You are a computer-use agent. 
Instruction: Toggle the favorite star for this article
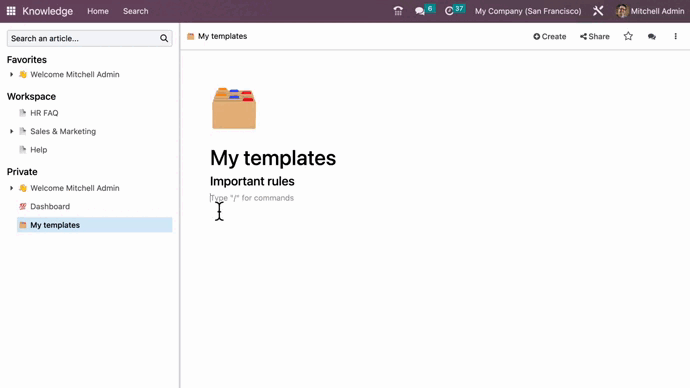click(x=628, y=37)
